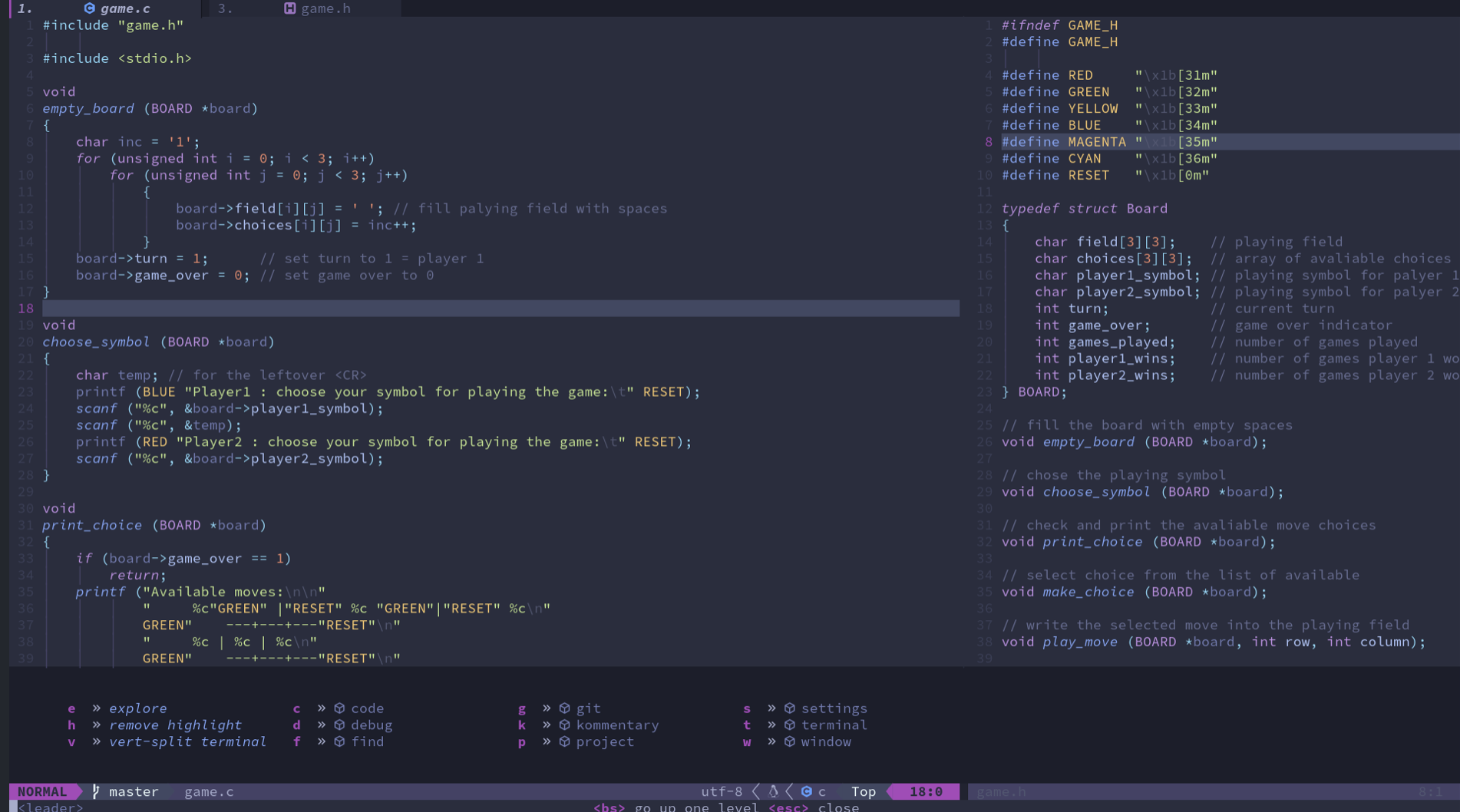This screenshot has width=1460, height=812.
Task: Open the debug group entry
Action: (x=372, y=725)
